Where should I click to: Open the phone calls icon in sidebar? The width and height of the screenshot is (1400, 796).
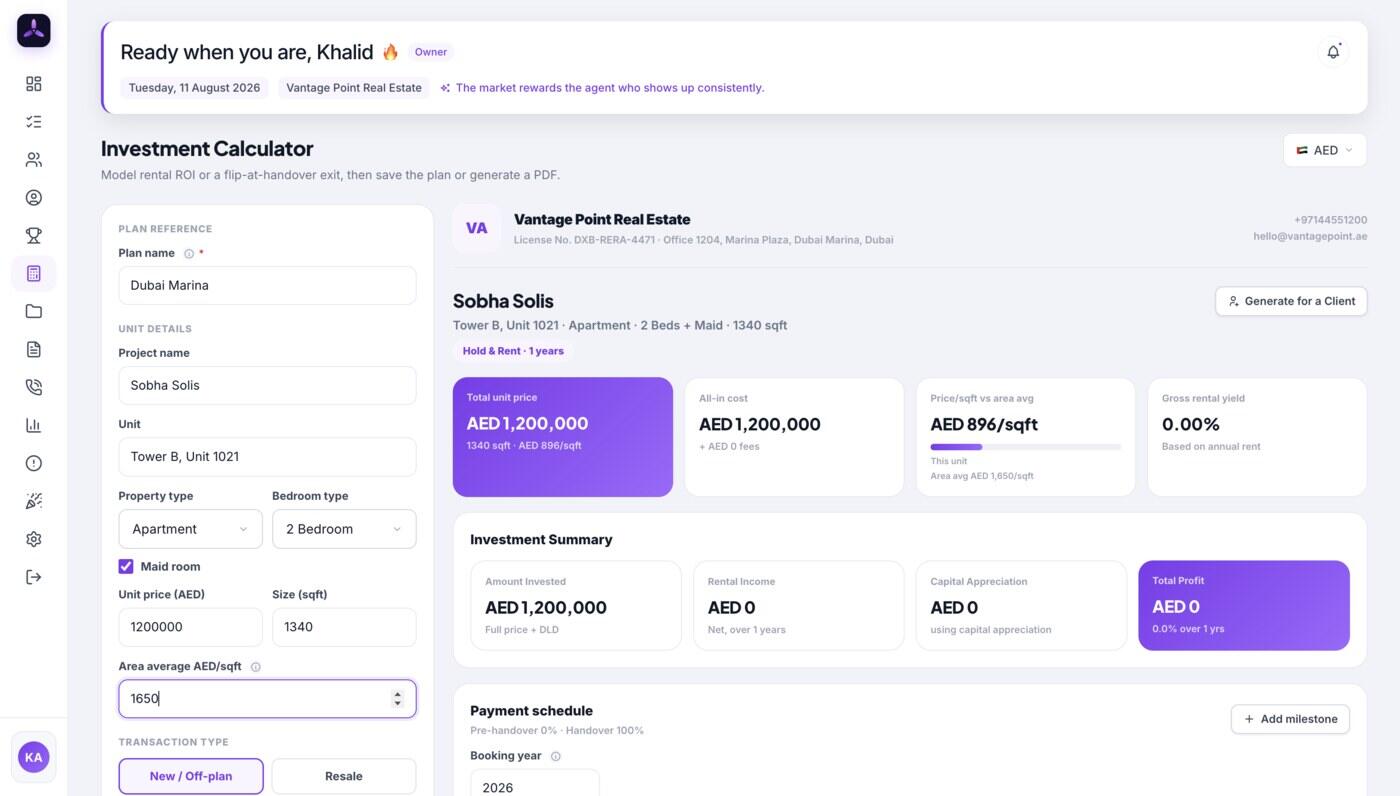tap(33, 387)
